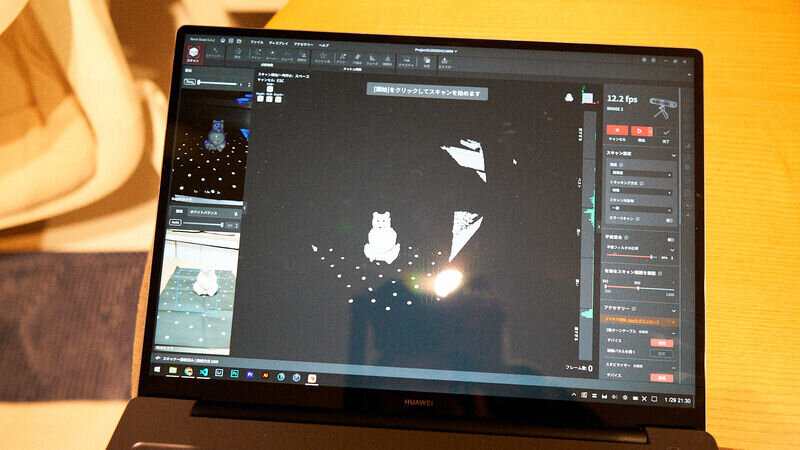800x450 pixels.
Task: Click the taskbar clock
Action: [678, 401]
